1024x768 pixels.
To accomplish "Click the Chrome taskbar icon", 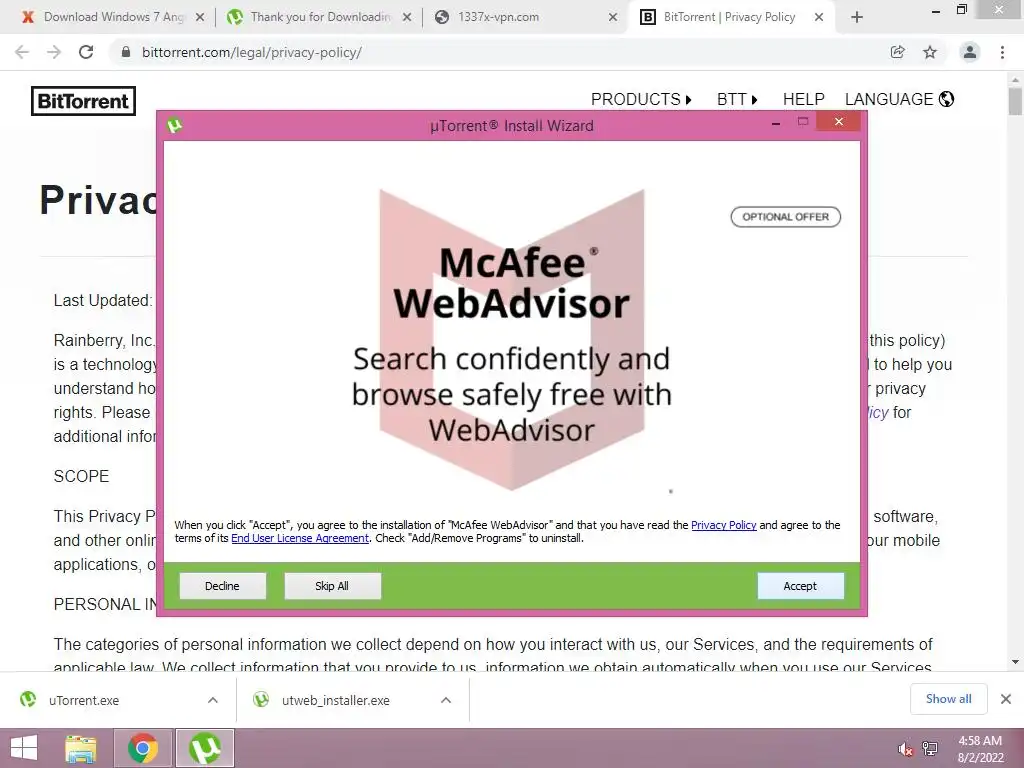I will coord(143,748).
